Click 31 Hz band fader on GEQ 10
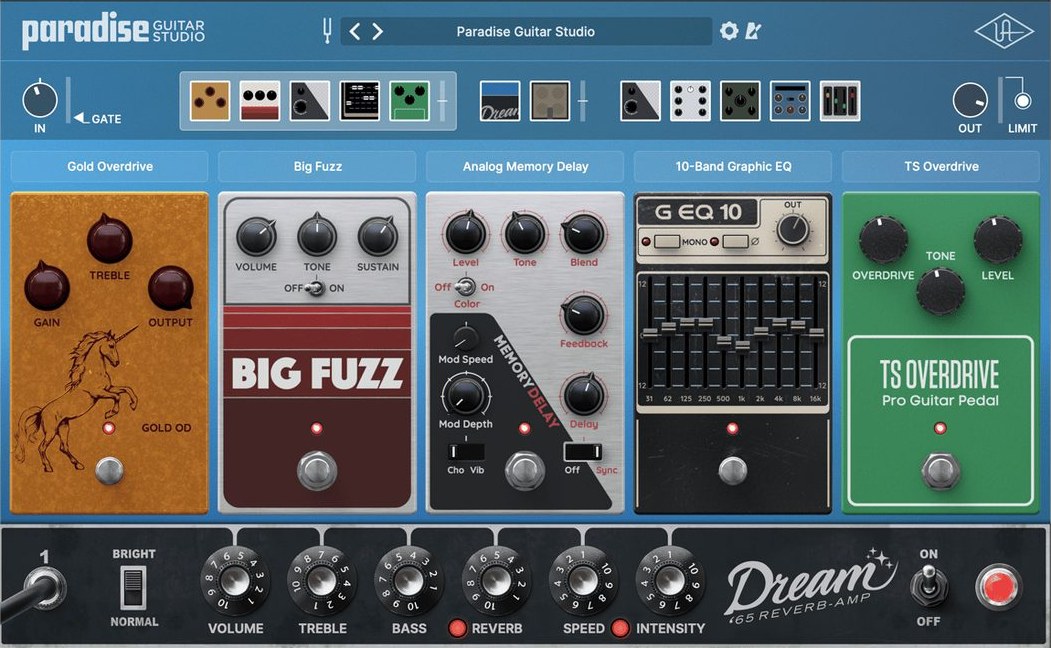This screenshot has height=648, width=1051. coord(650,332)
